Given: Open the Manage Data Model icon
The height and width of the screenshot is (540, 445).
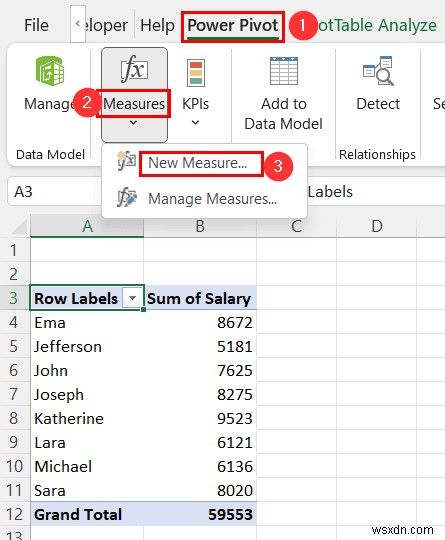Looking at the screenshot, I should click(50, 71).
